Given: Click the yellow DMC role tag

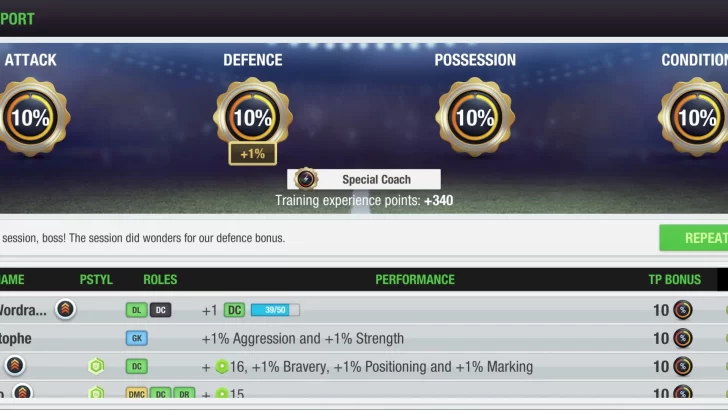Looking at the screenshot, I should [x=136, y=394].
